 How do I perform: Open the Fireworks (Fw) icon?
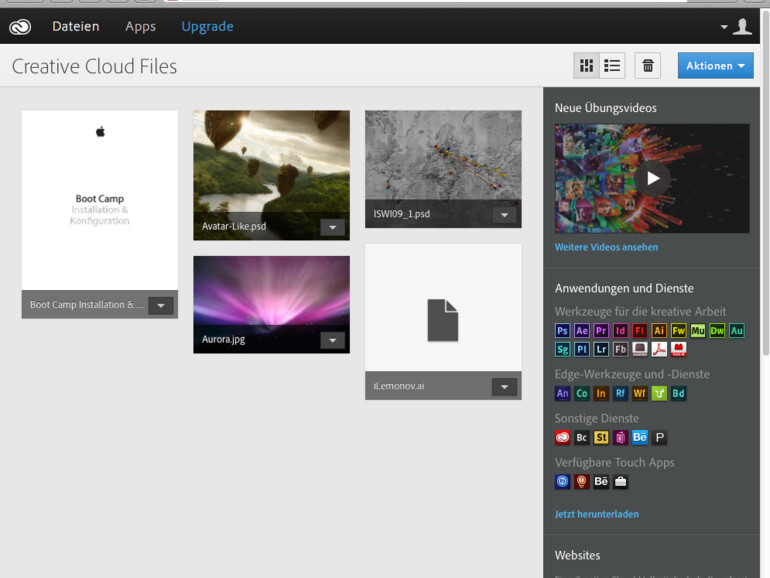[x=678, y=330]
